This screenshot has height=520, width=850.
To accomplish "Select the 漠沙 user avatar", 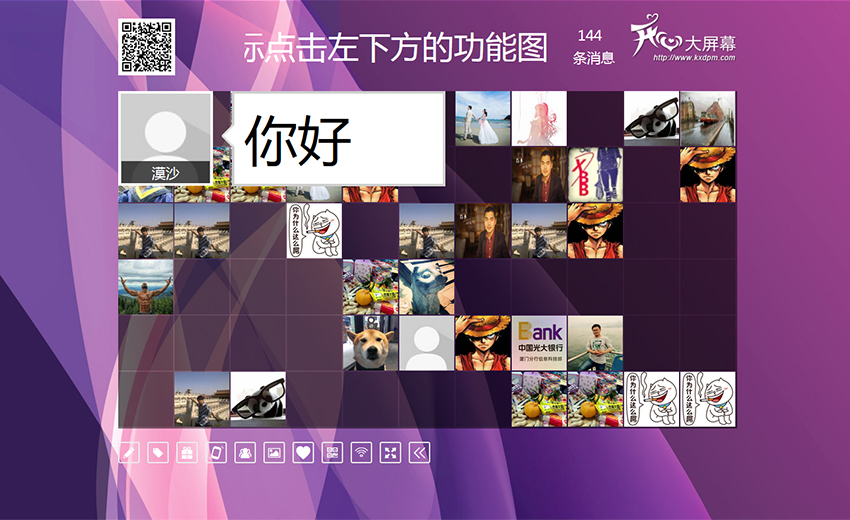I will coord(165,139).
